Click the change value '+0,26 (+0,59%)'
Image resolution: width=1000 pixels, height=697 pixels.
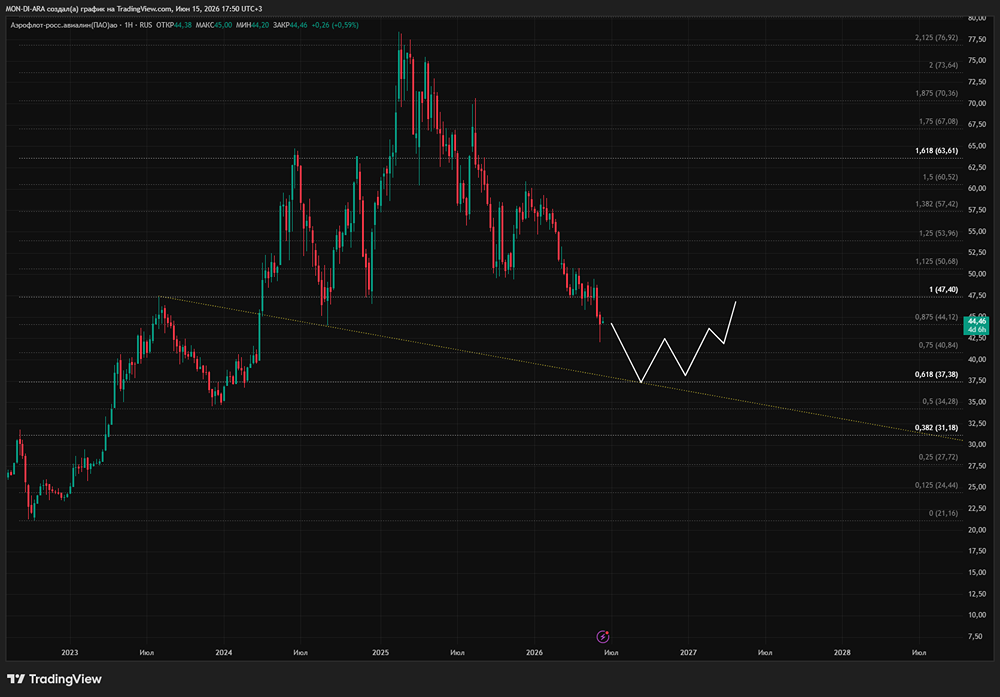(x=335, y=25)
